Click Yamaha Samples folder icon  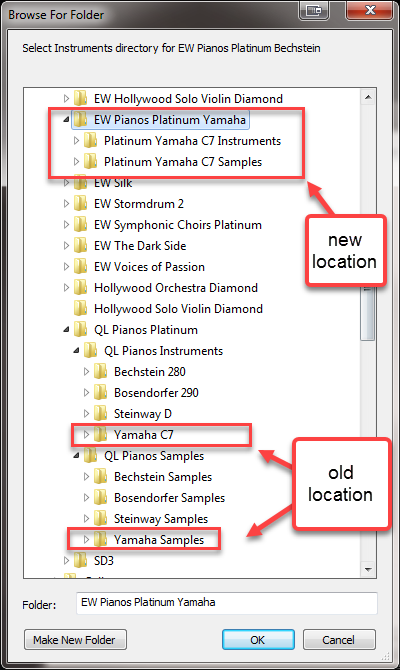click(x=100, y=539)
